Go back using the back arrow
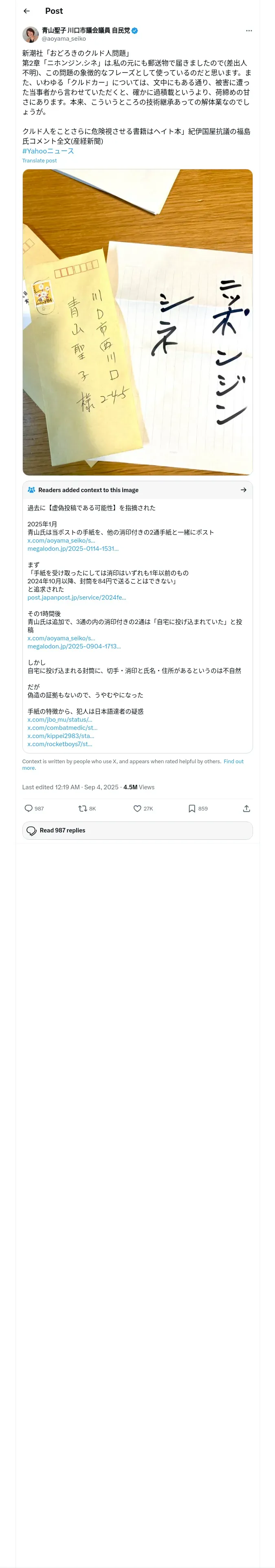 pyautogui.click(x=26, y=11)
